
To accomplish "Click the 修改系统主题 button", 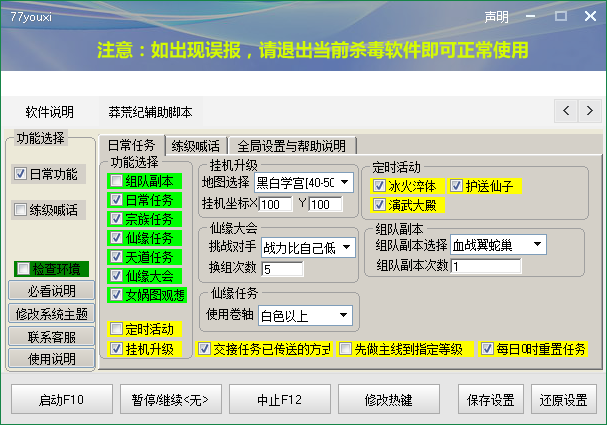I will click(x=50, y=313).
